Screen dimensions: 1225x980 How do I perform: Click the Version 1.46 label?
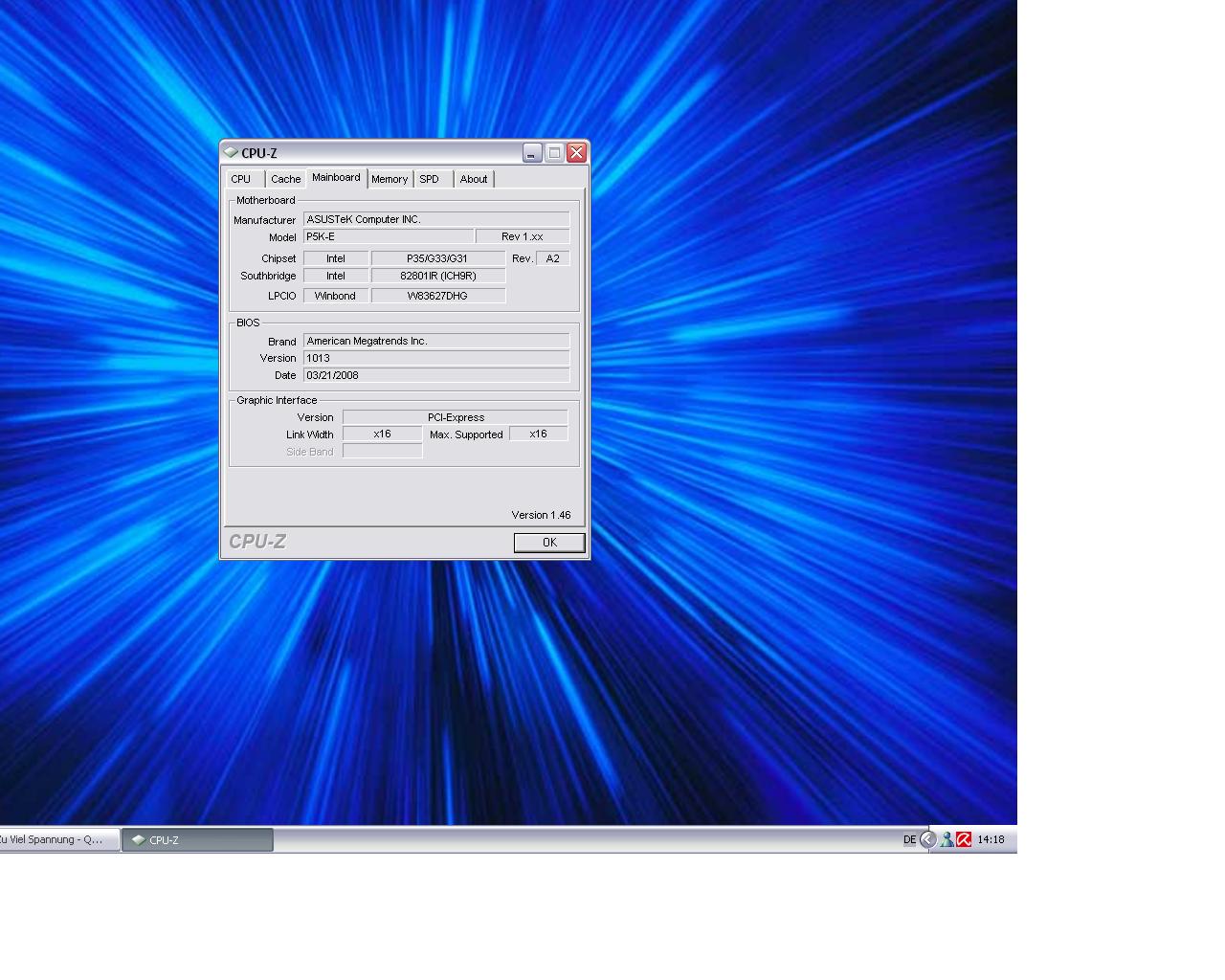[541, 515]
